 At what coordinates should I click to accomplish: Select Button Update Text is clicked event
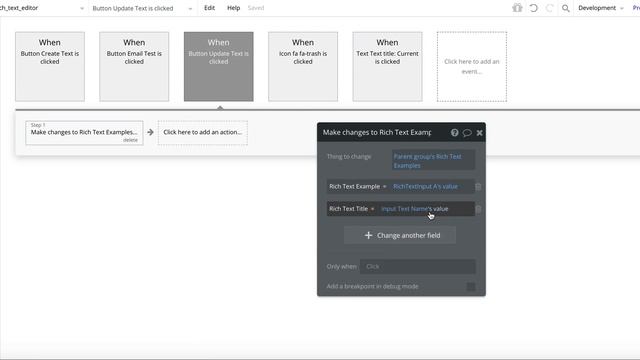pos(218,67)
